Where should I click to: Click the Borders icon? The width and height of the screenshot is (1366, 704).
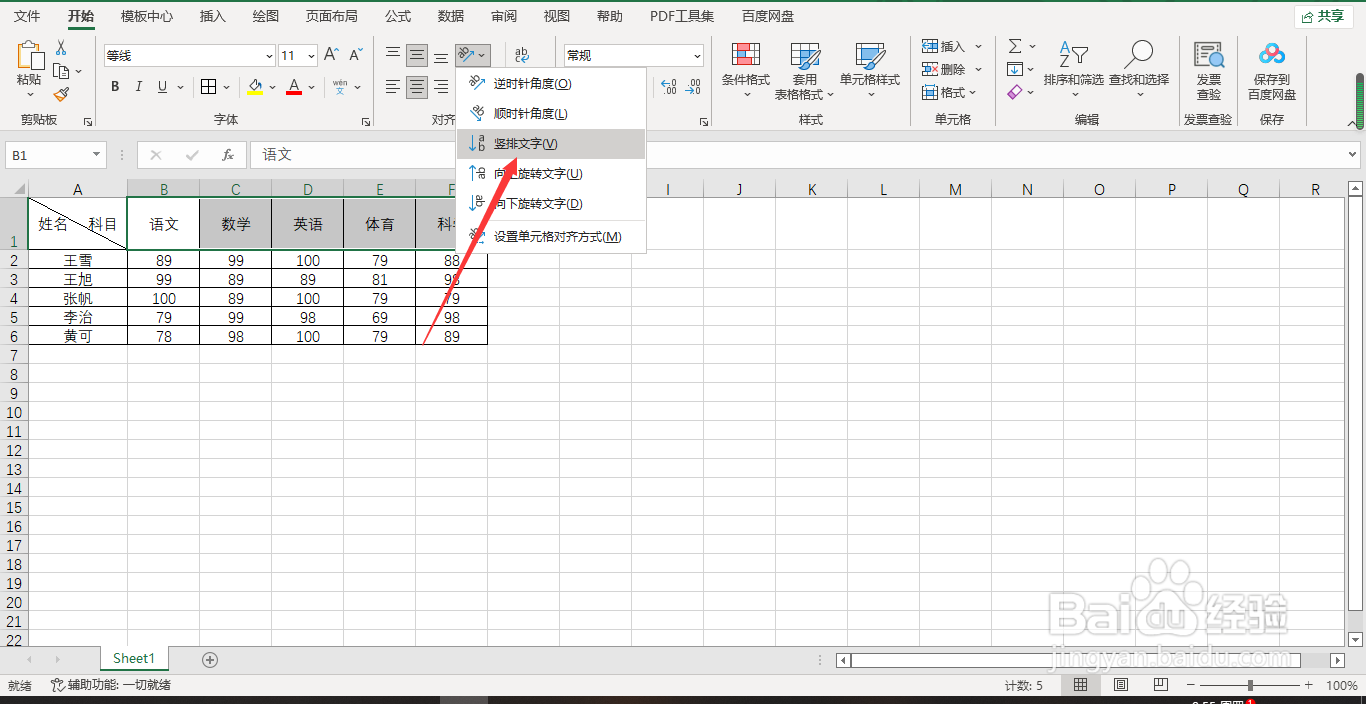coord(208,87)
